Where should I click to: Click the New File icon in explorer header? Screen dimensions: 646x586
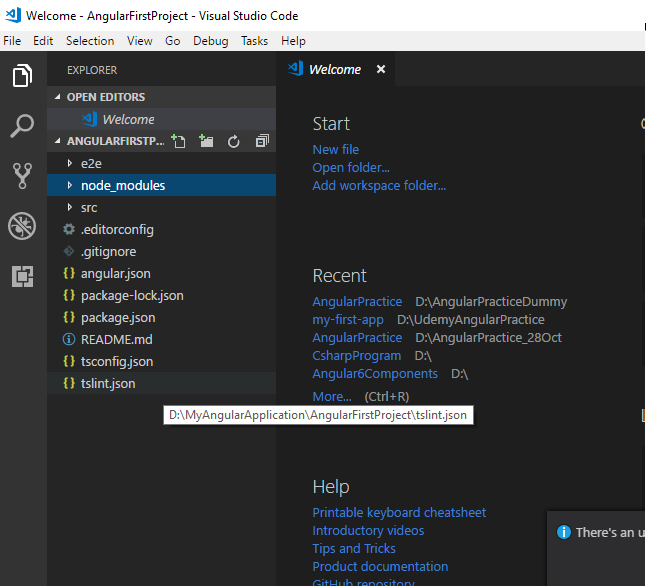(x=178, y=141)
